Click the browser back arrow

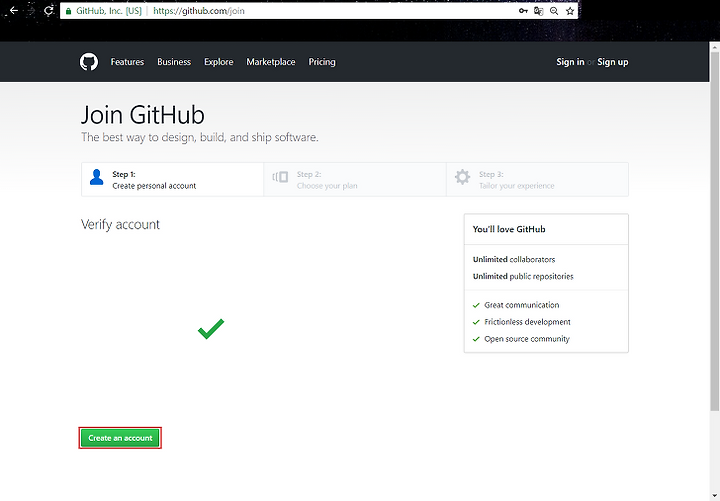tap(14, 10)
